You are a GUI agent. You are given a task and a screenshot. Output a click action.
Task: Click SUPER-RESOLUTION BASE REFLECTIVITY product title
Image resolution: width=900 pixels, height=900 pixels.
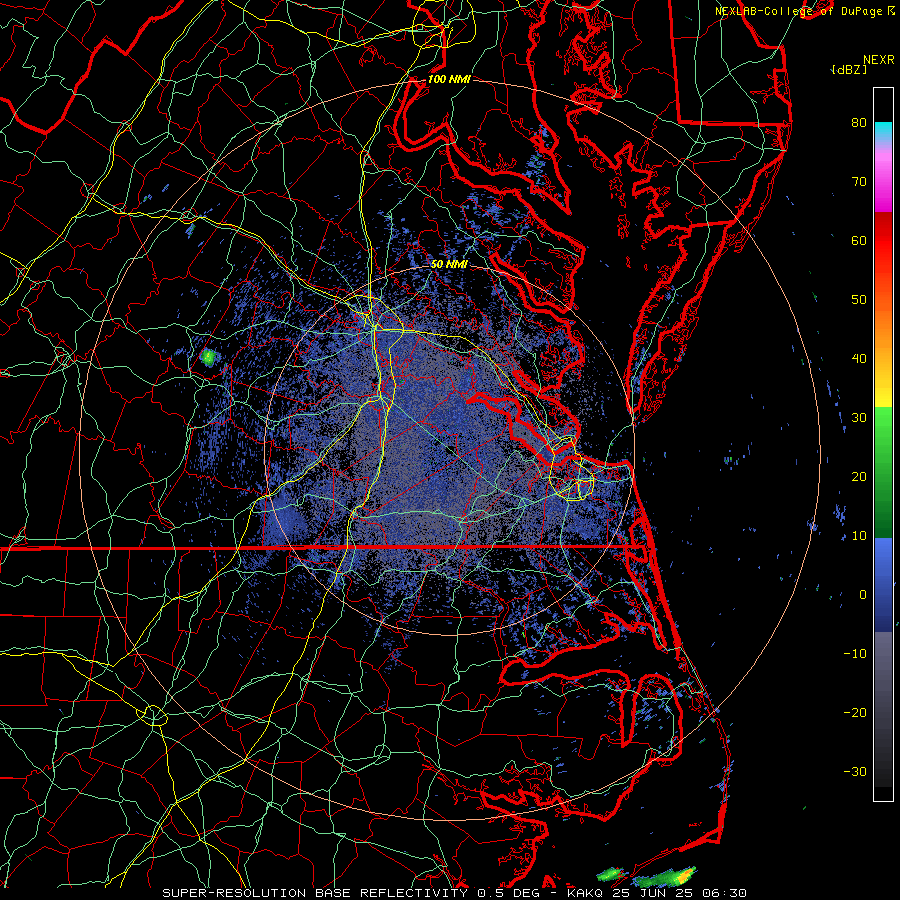coord(315,893)
